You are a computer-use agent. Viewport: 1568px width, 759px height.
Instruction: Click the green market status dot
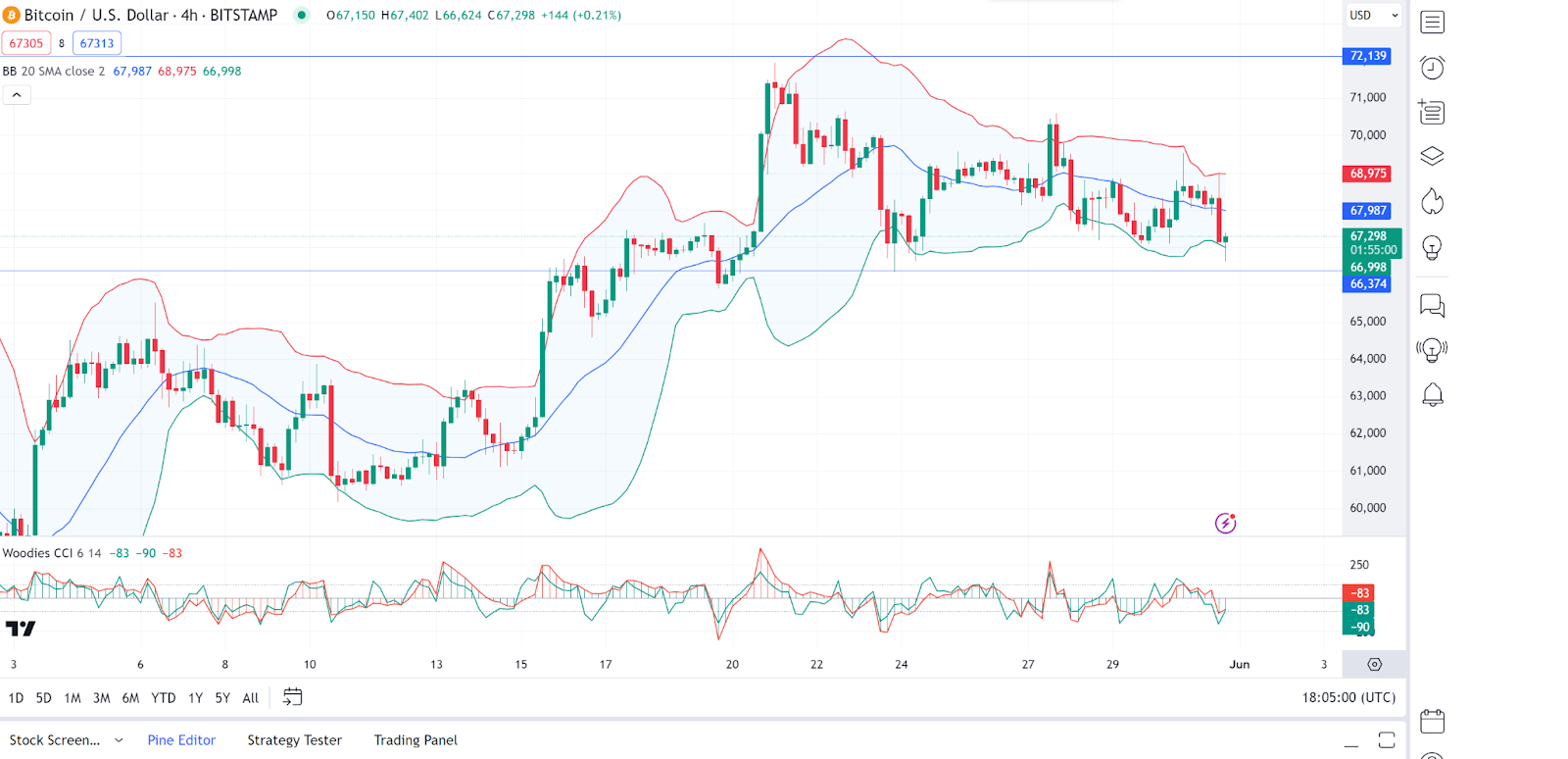(302, 15)
